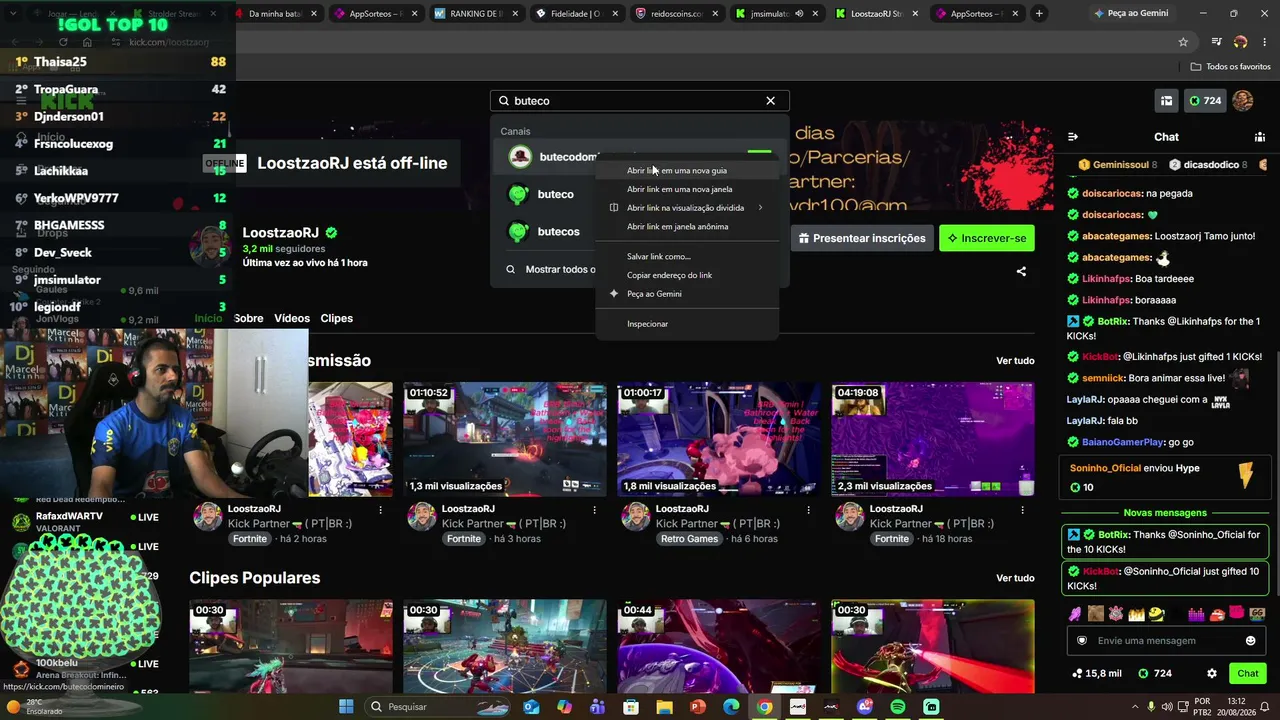Open Todos os favoritos bookmarks folder

1231,67
